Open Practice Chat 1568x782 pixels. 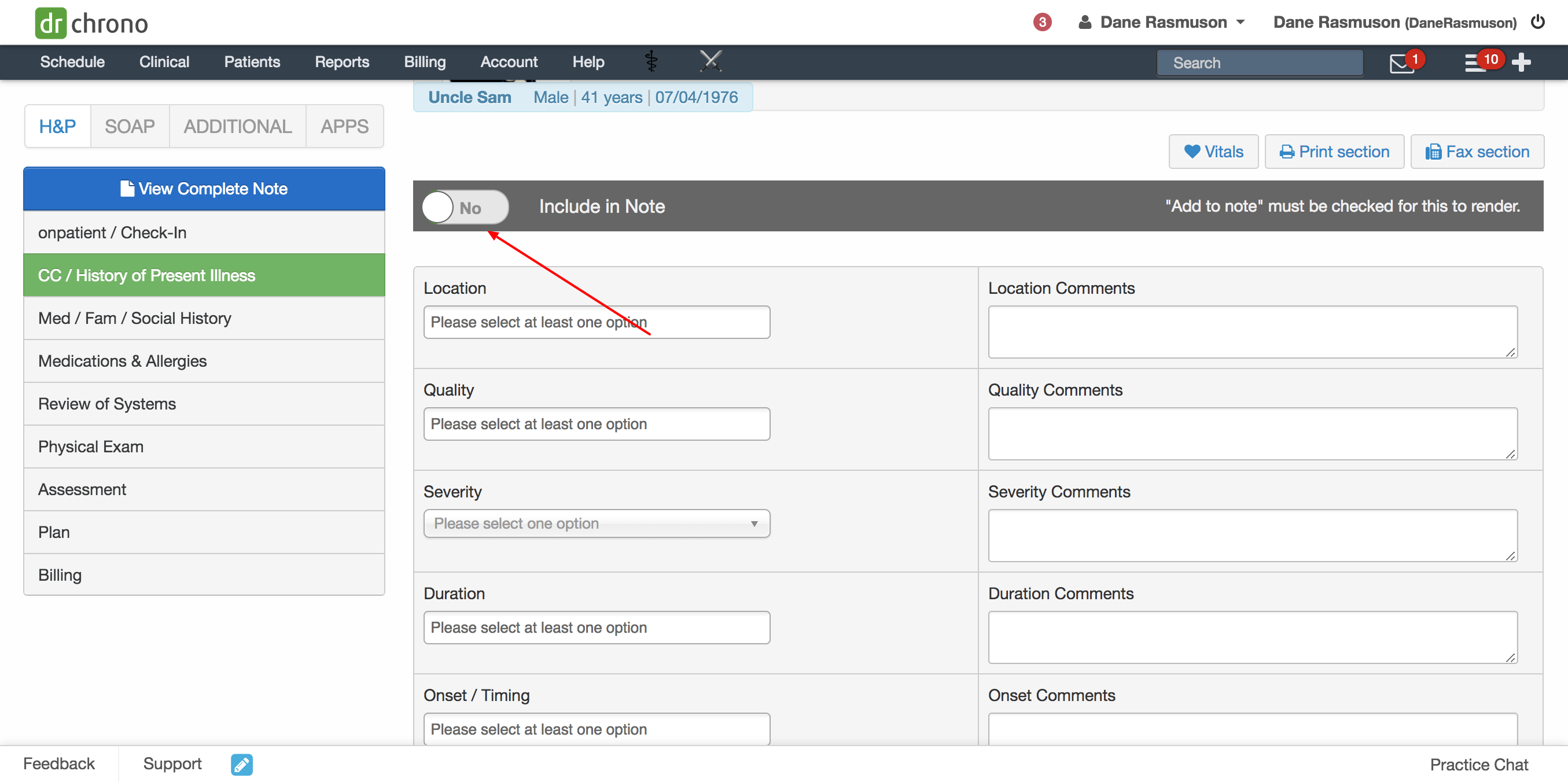[x=1478, y=764]
